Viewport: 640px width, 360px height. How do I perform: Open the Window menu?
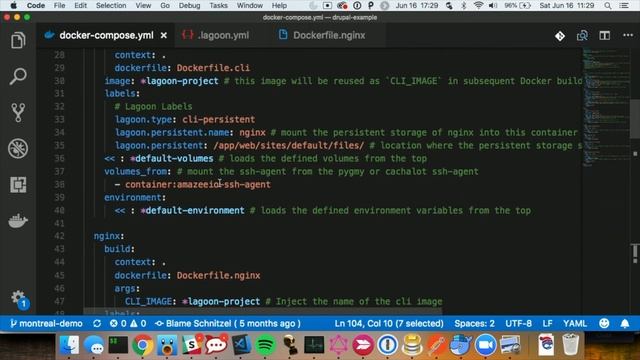[x=250, y=5]
